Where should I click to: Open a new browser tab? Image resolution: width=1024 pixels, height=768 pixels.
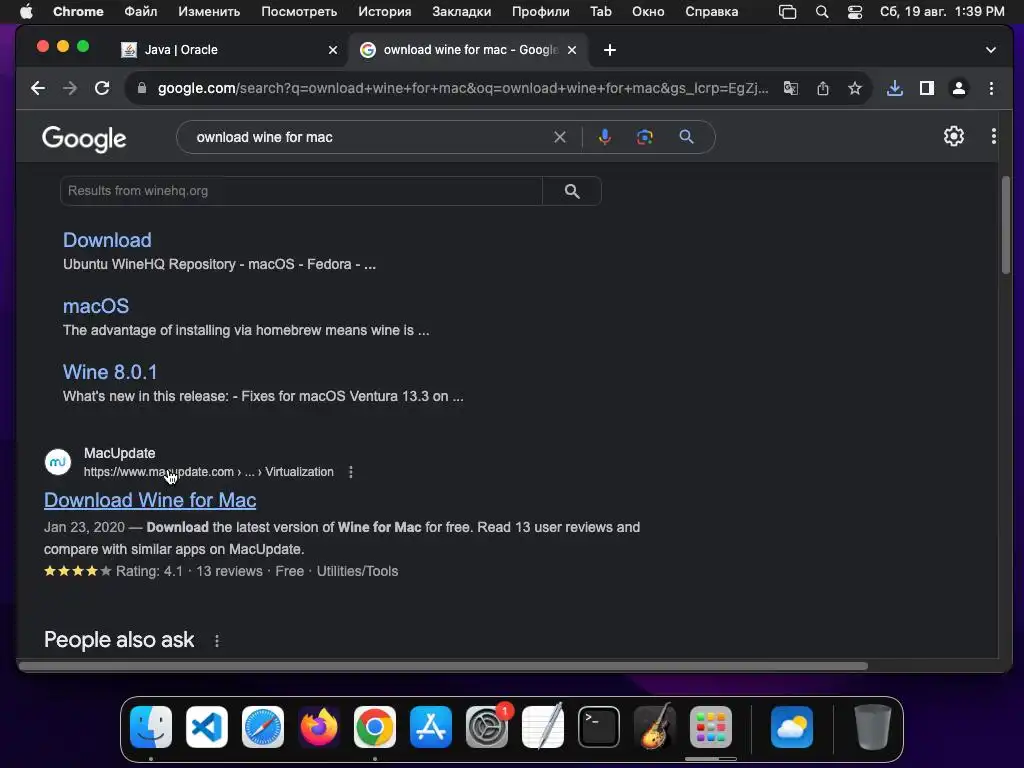609,50
